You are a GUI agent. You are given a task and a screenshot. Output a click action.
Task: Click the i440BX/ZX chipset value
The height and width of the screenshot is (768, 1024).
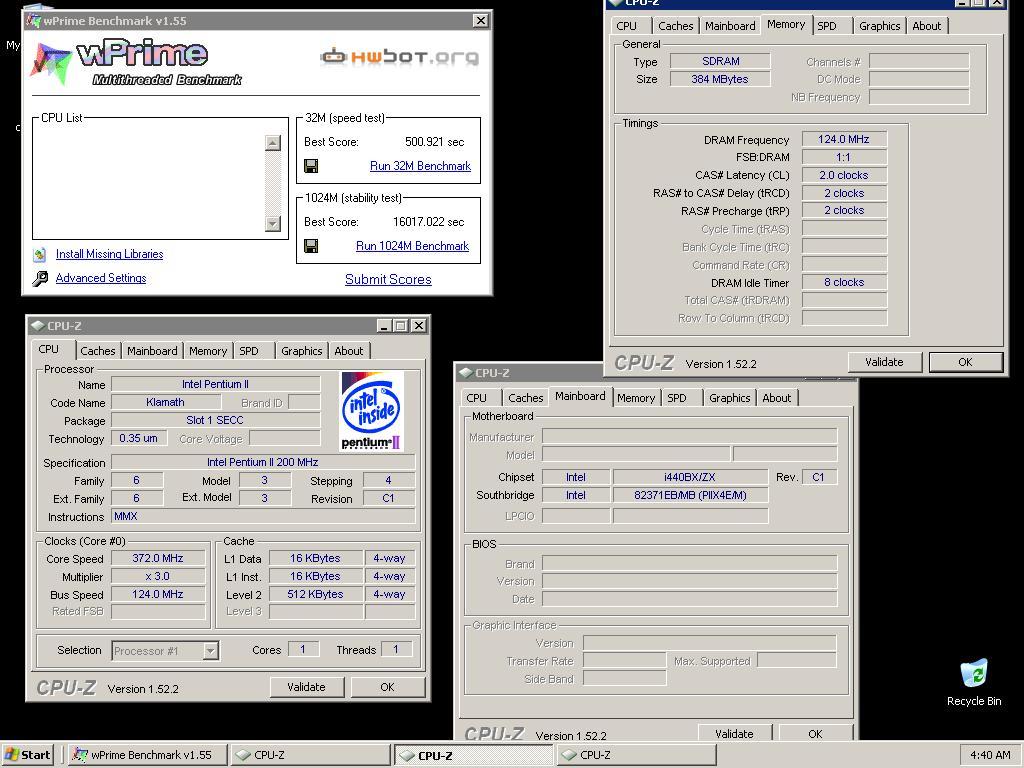pos(690,477)
